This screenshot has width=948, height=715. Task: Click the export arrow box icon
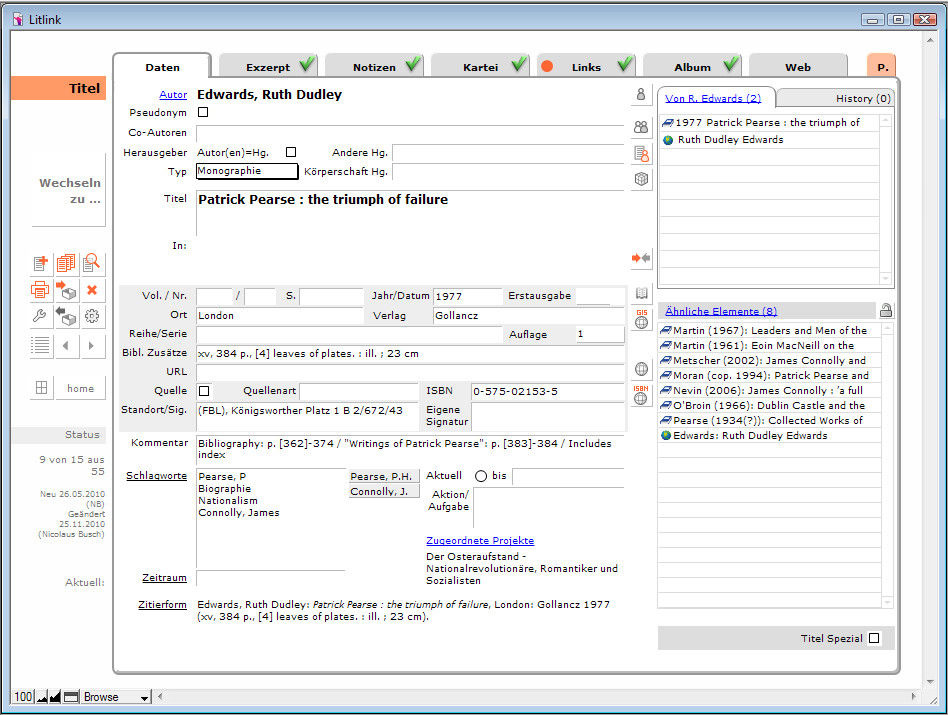(66, 290)
